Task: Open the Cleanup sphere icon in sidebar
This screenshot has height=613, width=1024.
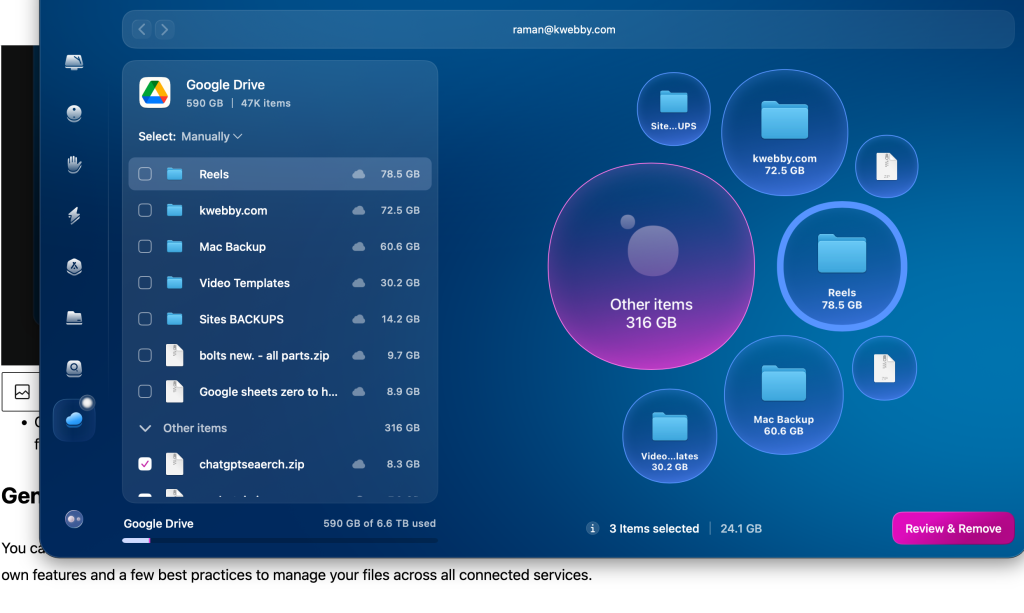Action: click(x=74, y=113)
